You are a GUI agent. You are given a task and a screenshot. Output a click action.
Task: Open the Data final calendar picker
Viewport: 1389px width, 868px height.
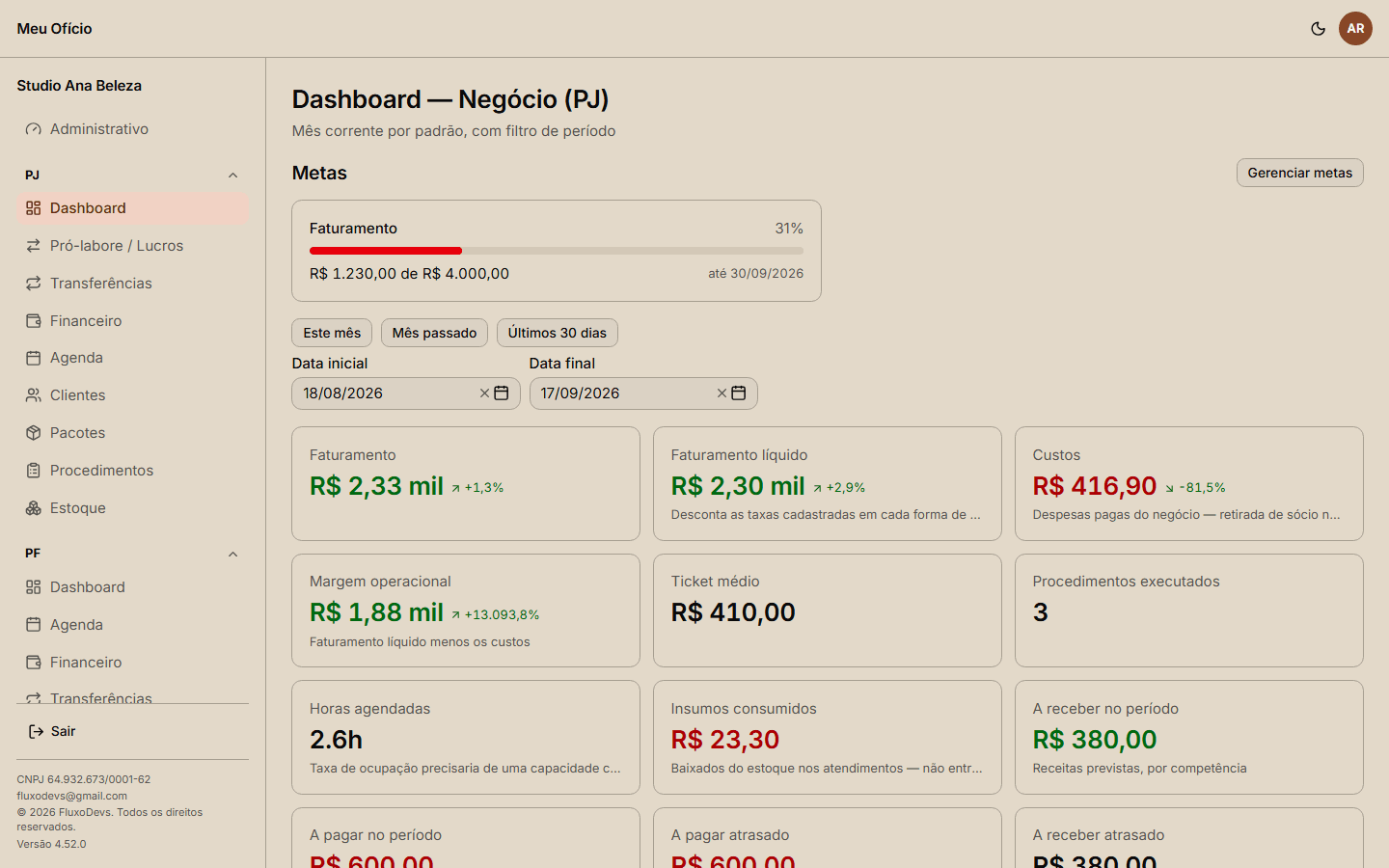[739, 393]
